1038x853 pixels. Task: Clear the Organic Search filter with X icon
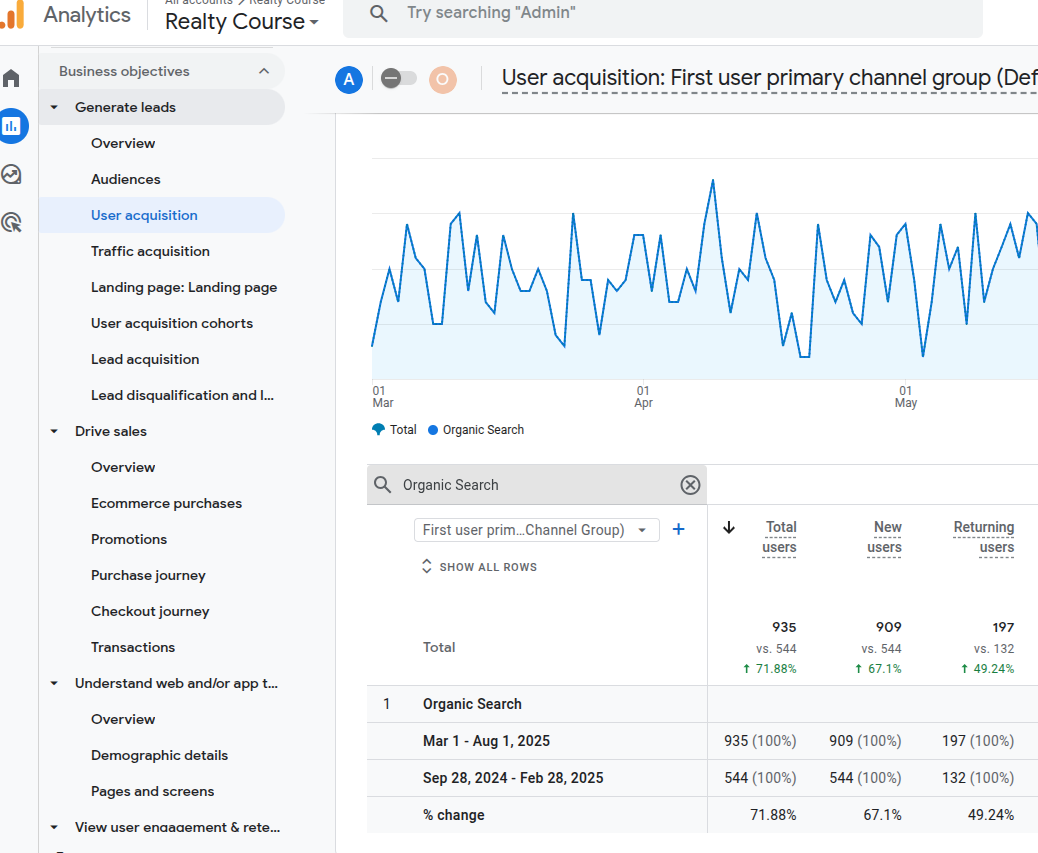click(690, 485)
